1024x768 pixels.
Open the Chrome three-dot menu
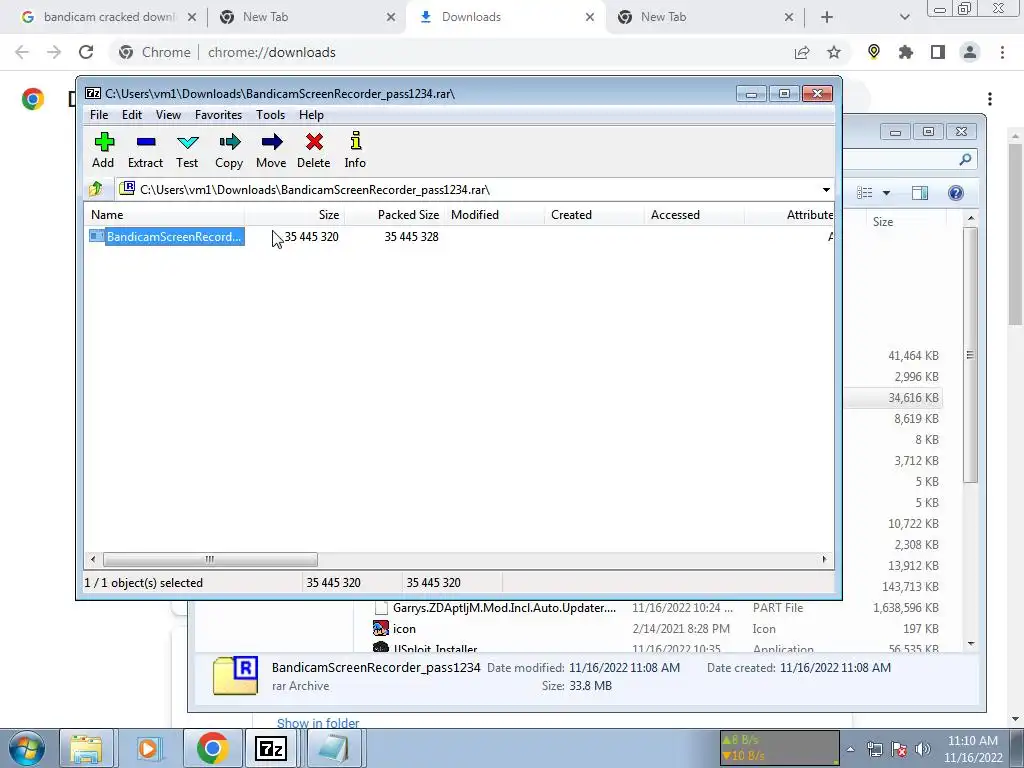coord(1002,52)
